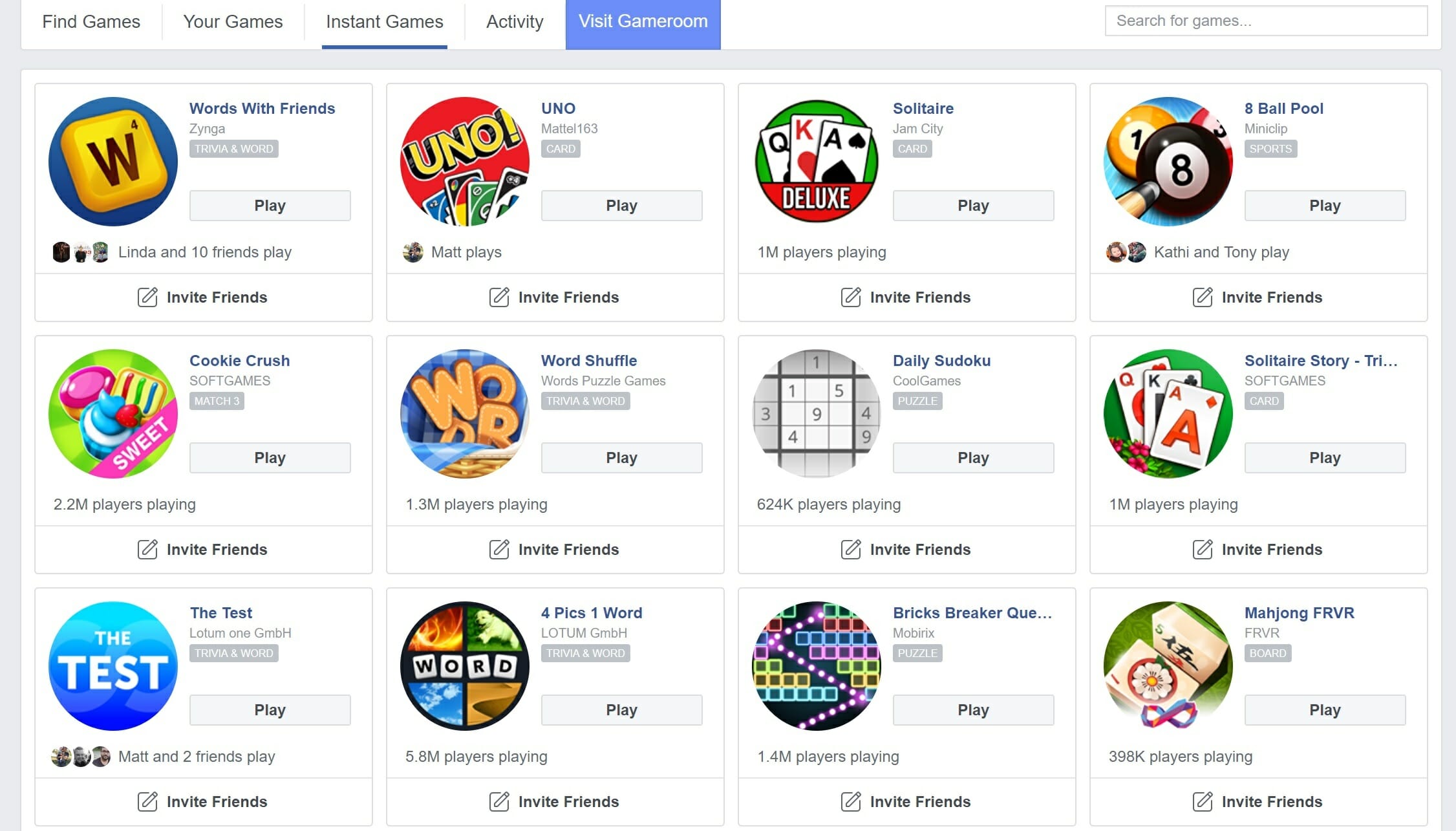
Task: Invite Friends to 4 Pics 1 Word
Action: tap(555, 801)
